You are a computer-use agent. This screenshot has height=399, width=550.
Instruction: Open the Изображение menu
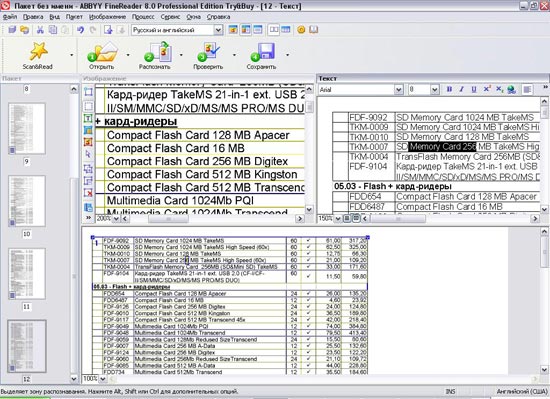107,17
